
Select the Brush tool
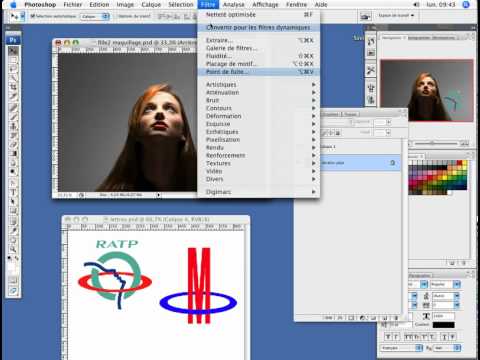click(13, 116)
